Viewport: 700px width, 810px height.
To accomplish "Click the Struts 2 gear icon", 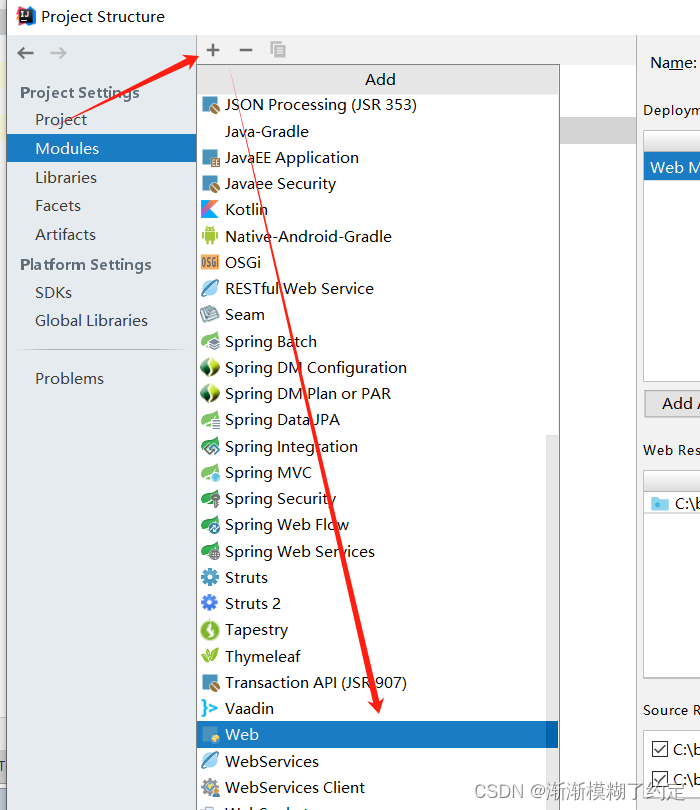I will click(x=210, y=603).
